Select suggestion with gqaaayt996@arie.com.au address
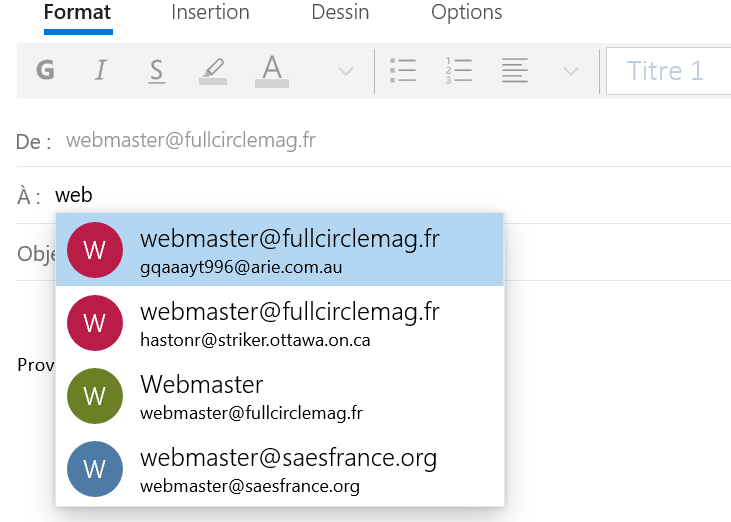731x522 pixels. [280, 250]
